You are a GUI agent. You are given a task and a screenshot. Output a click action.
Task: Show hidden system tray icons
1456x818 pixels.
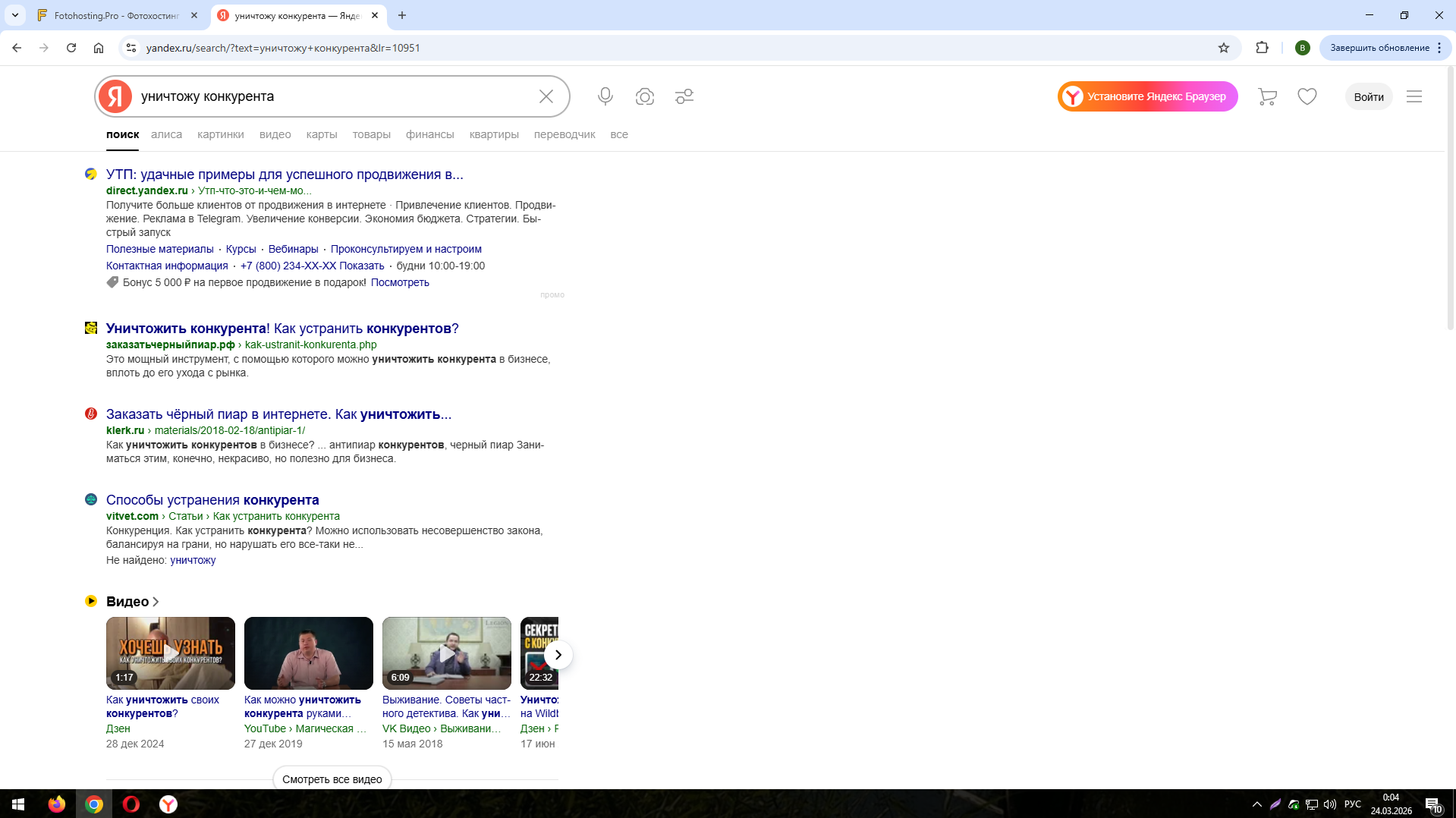(x=1256, y=804)
